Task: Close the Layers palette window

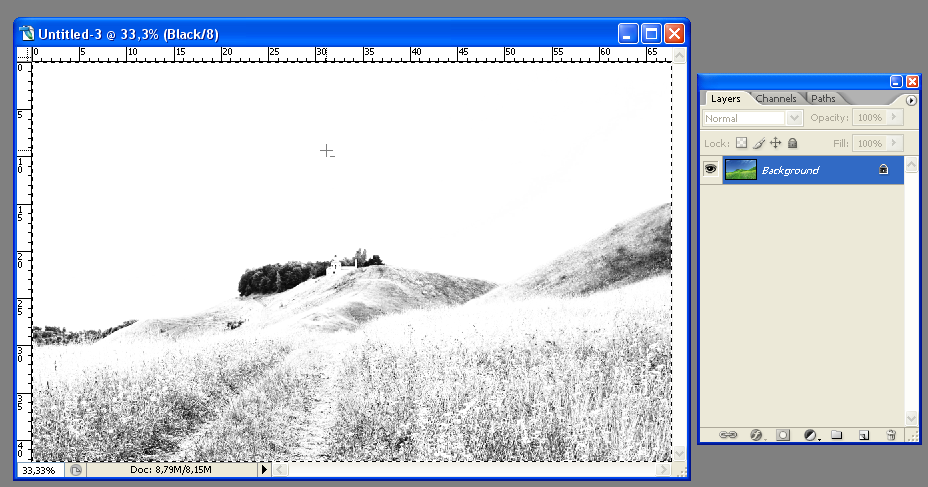Action: [912, 82]
